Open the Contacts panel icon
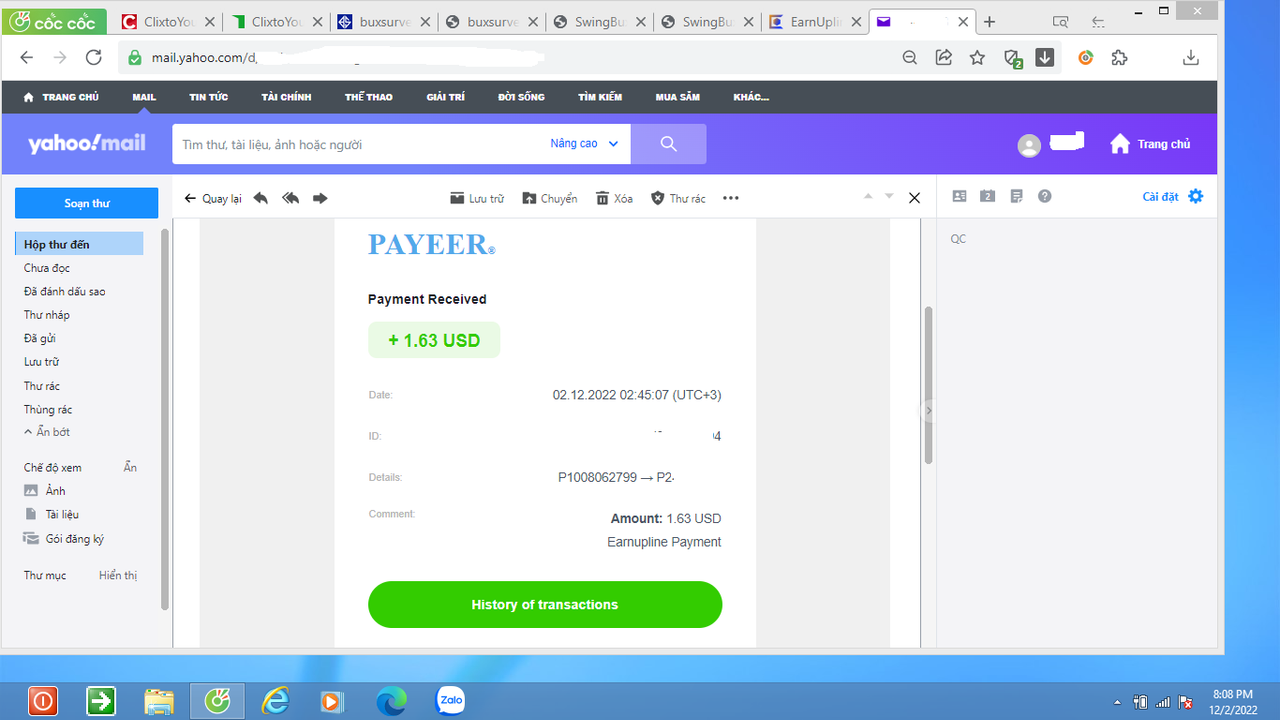This screenshot has height=720, width=1280. pyautogui.click(x=959, y=197)
